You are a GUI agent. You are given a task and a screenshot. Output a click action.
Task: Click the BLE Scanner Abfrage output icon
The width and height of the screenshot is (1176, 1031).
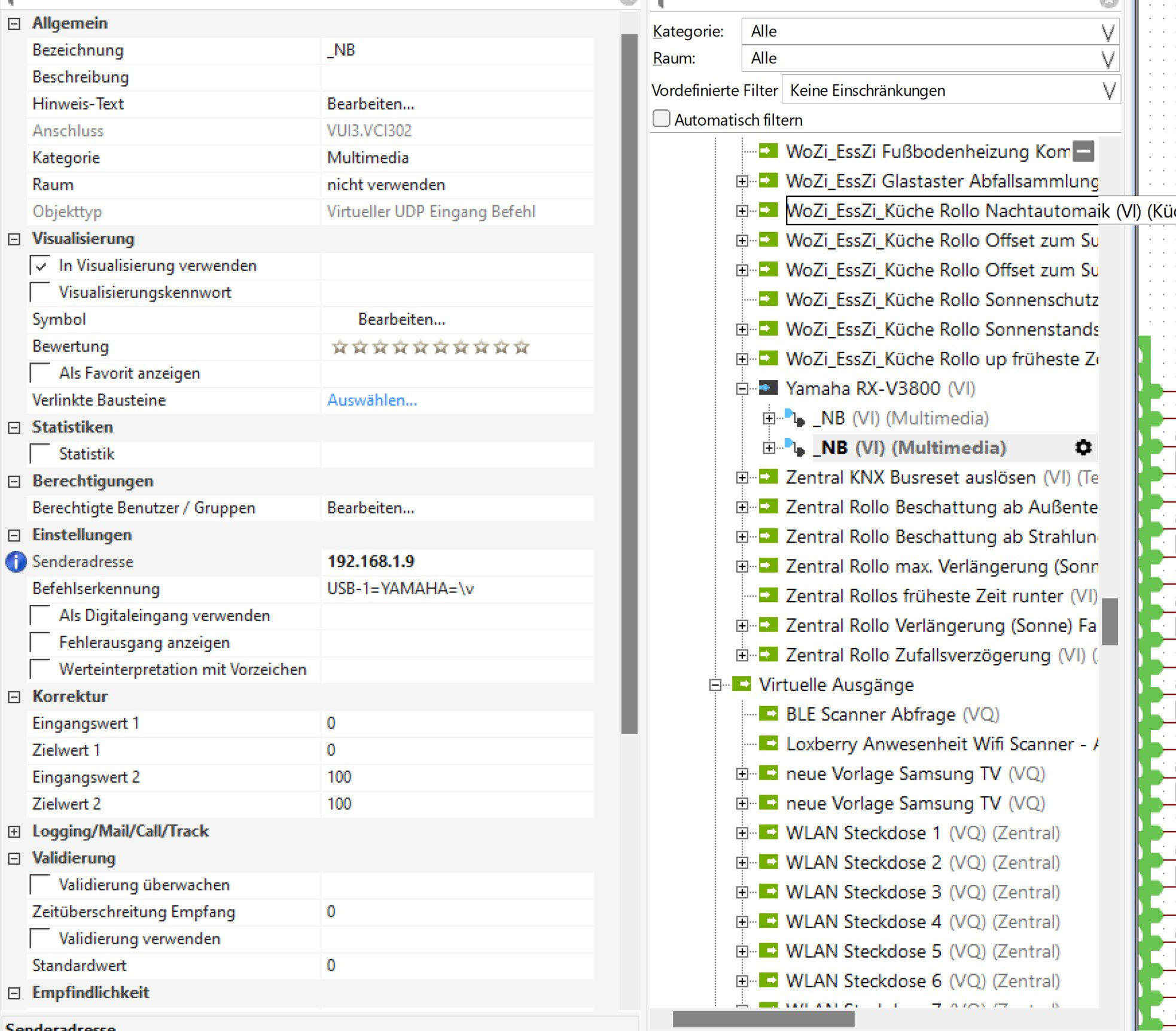(x=769, y=713)
